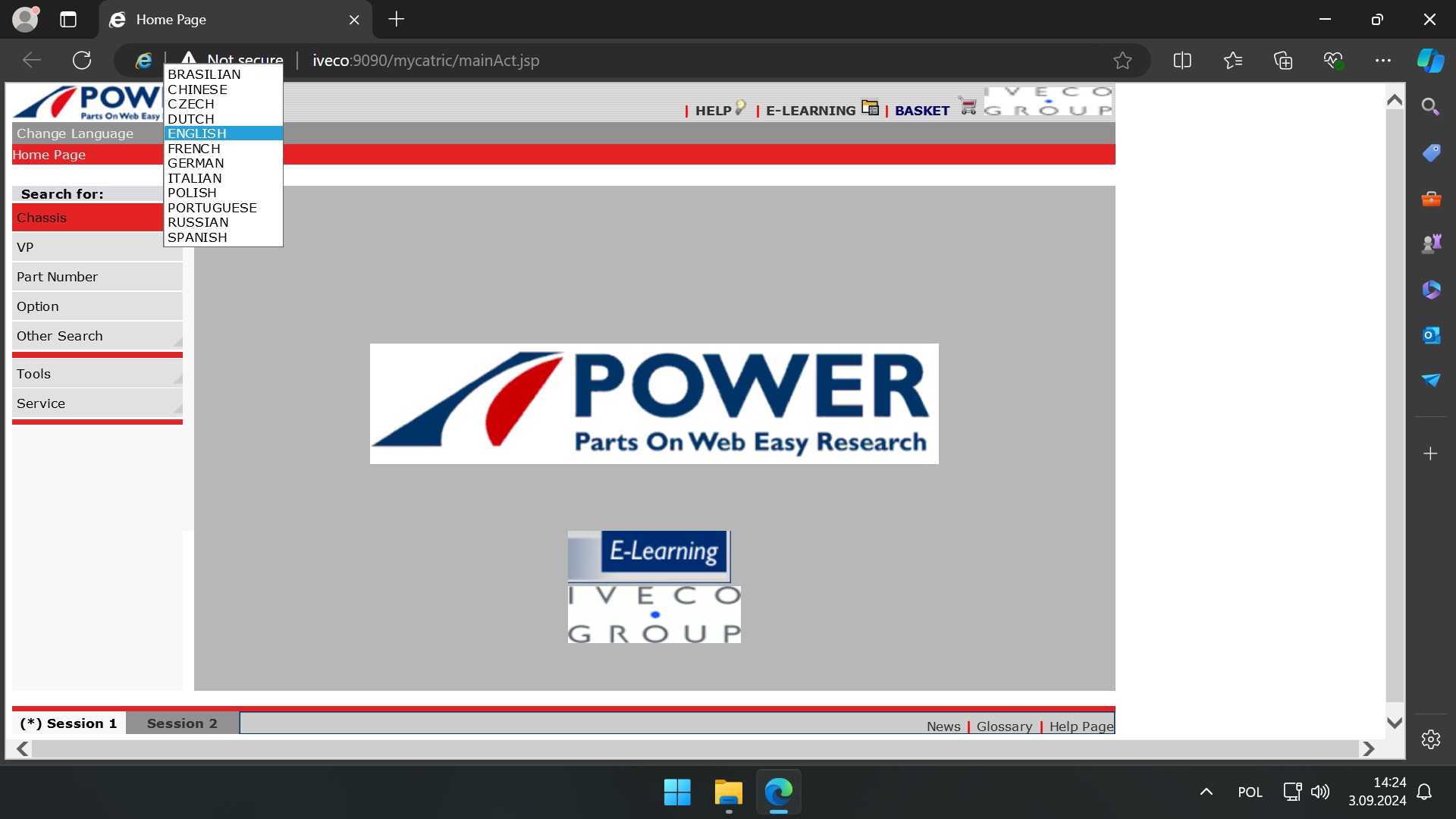Expand the Tools menu
Screen dimensions: 1456x819
point(97,374)
